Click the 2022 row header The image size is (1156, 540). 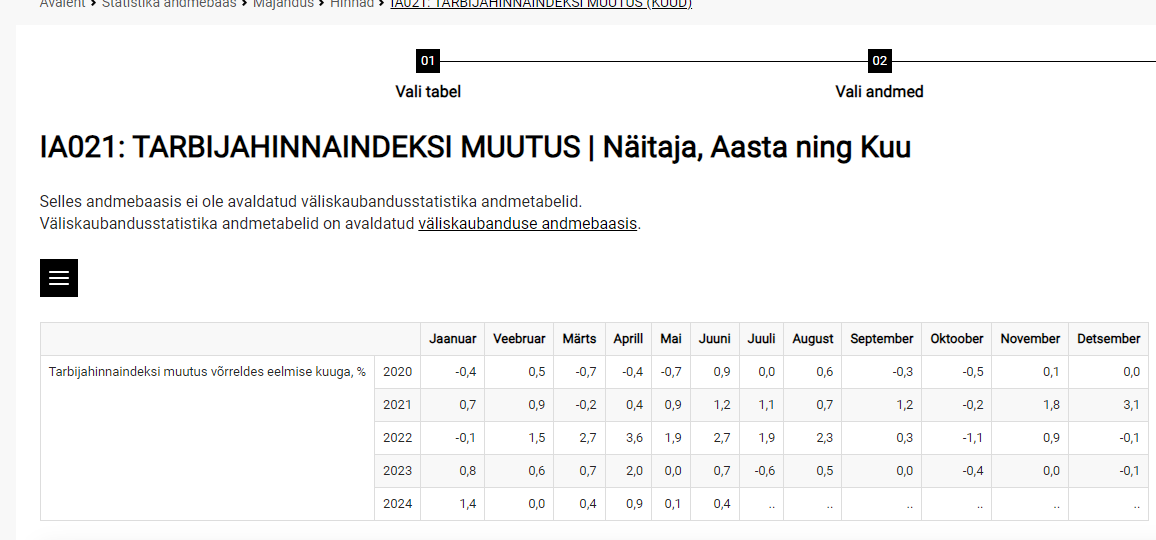[397, 438]
